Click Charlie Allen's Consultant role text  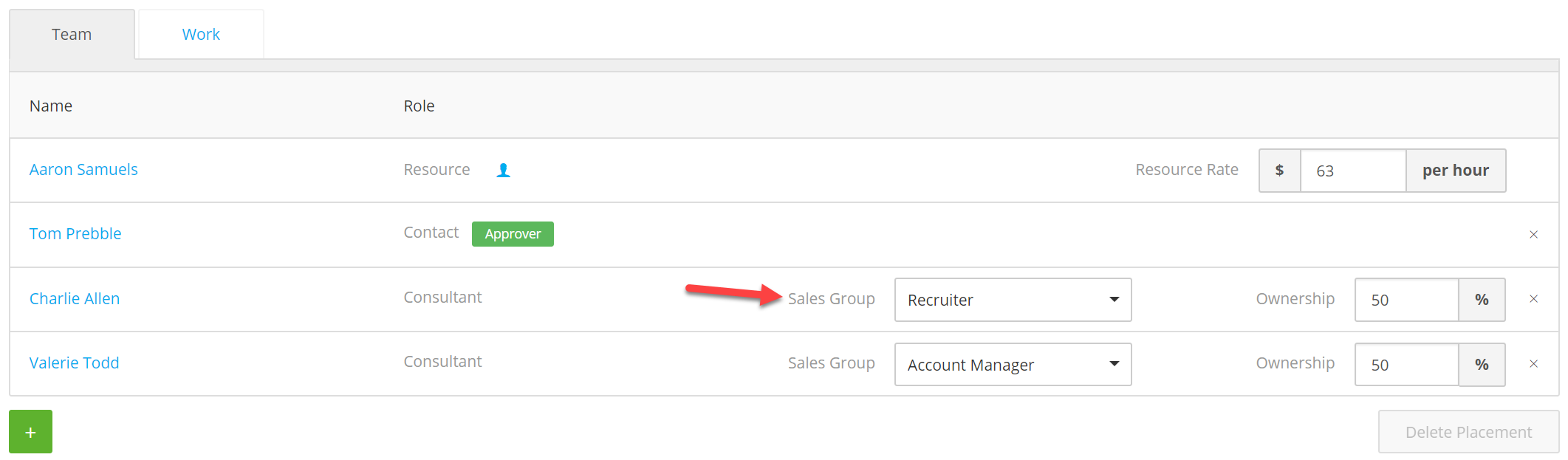(x=442, y=297)
